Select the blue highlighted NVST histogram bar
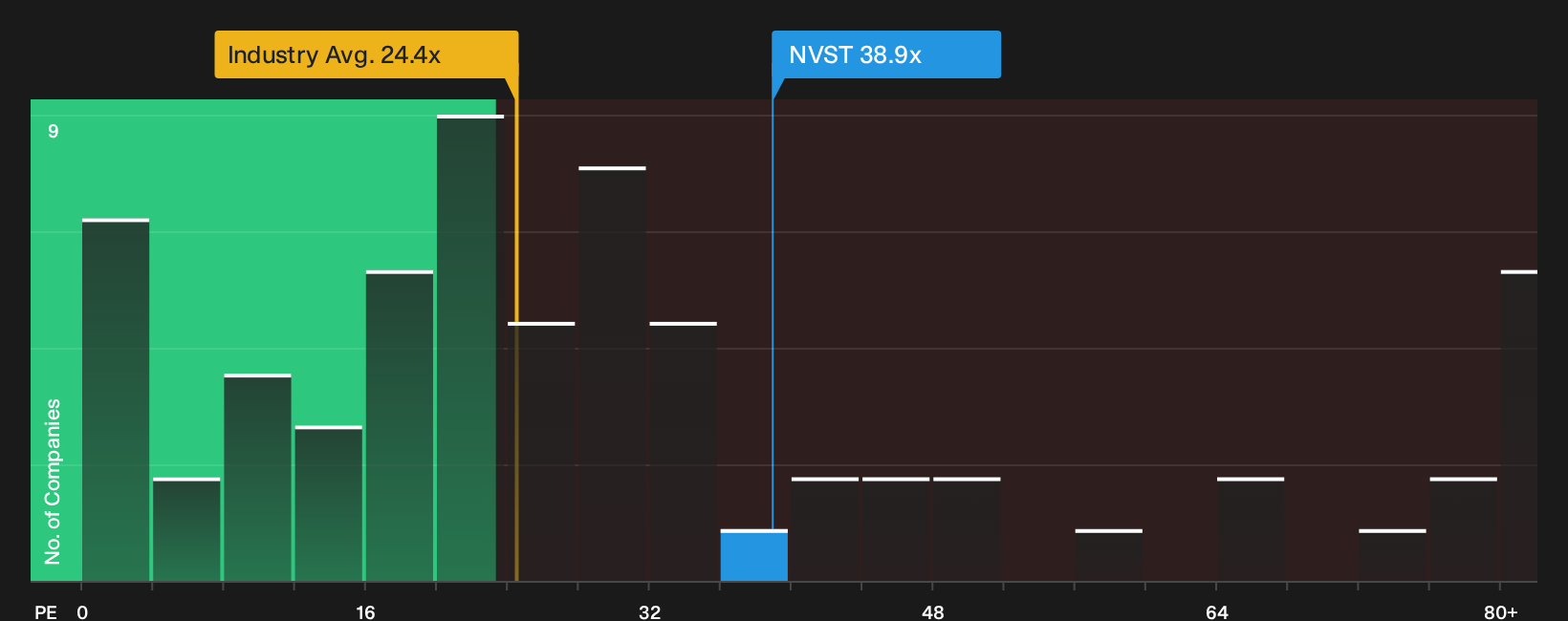This screenshot has height=621, width=1568. click(x=754, y=555)
